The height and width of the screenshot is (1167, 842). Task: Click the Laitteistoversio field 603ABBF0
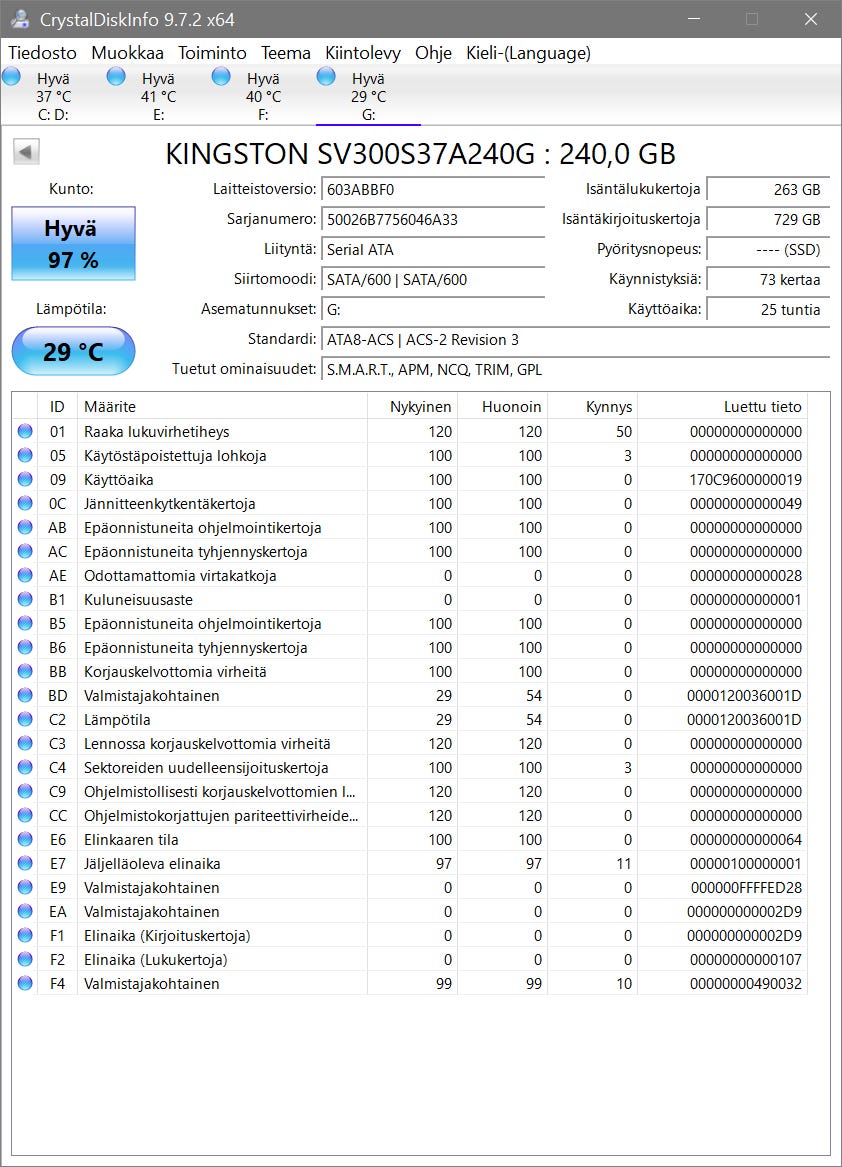pyautogui.click(x=433, y=189)
